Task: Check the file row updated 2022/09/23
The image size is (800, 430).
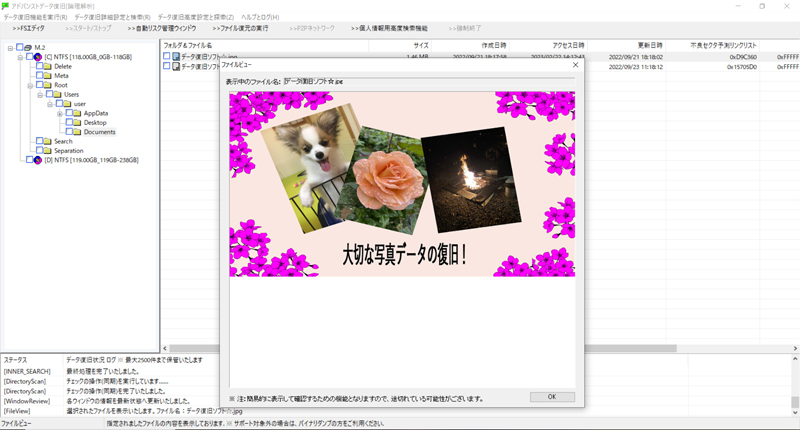Action: coord(167,66)
